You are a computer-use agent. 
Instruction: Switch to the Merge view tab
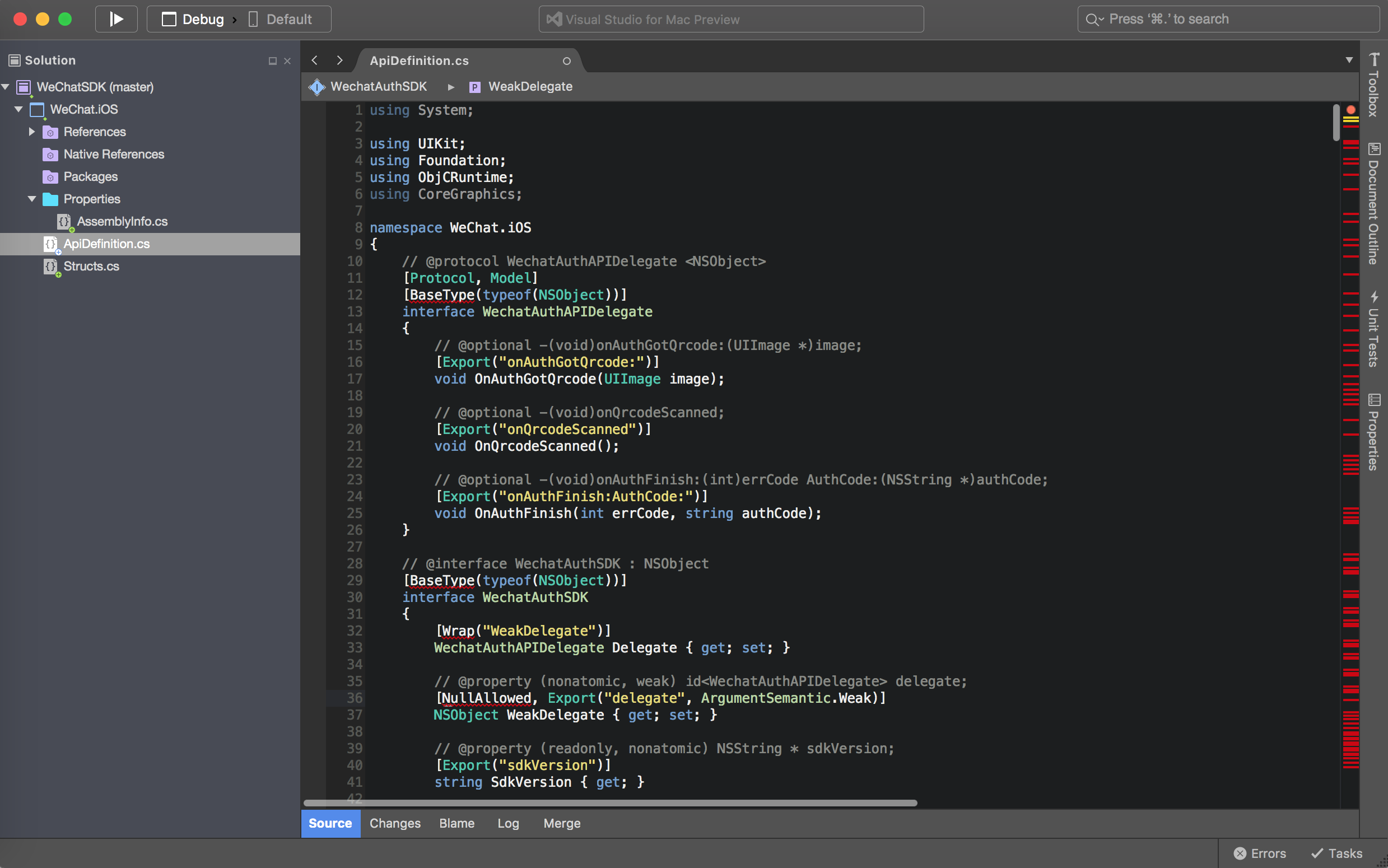pos(562,823)
